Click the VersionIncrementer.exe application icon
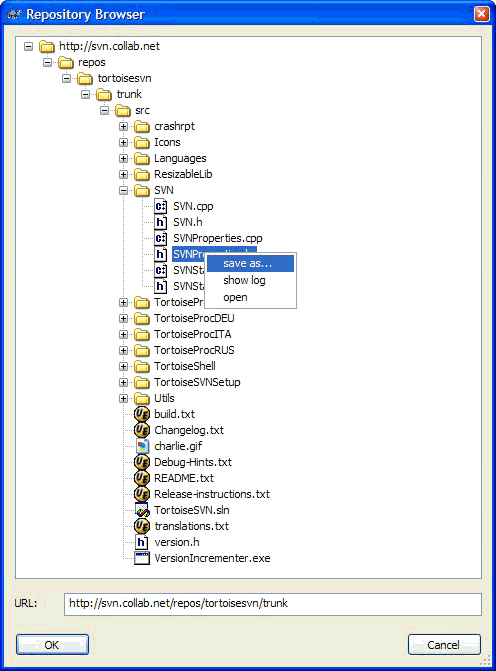This screenshot has height=671, width=496. click(142, 558)
